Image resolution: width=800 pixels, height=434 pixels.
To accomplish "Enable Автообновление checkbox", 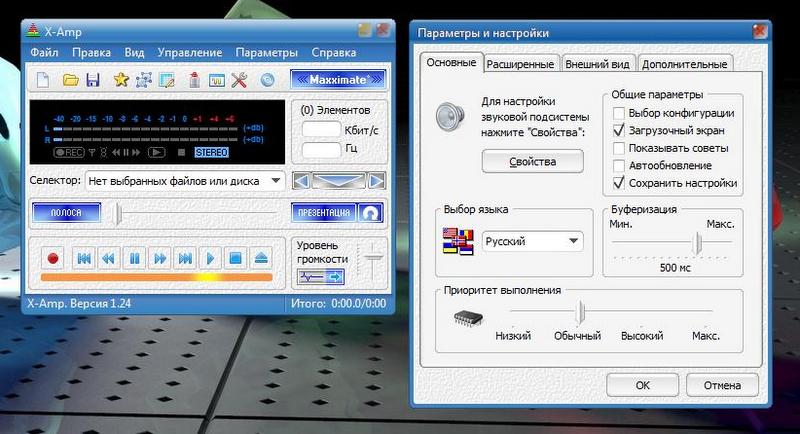I will click(619, 166).
